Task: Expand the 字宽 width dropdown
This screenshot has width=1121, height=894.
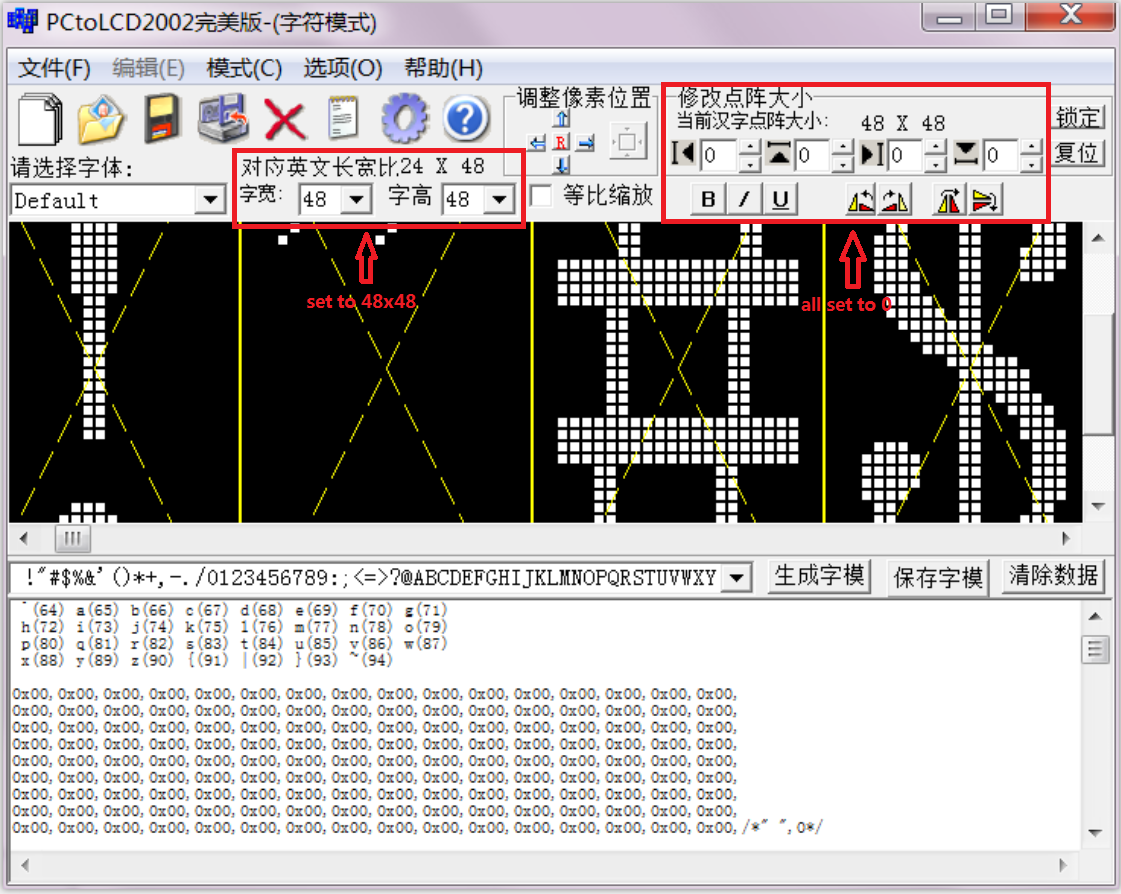Action: pos(356,200)
